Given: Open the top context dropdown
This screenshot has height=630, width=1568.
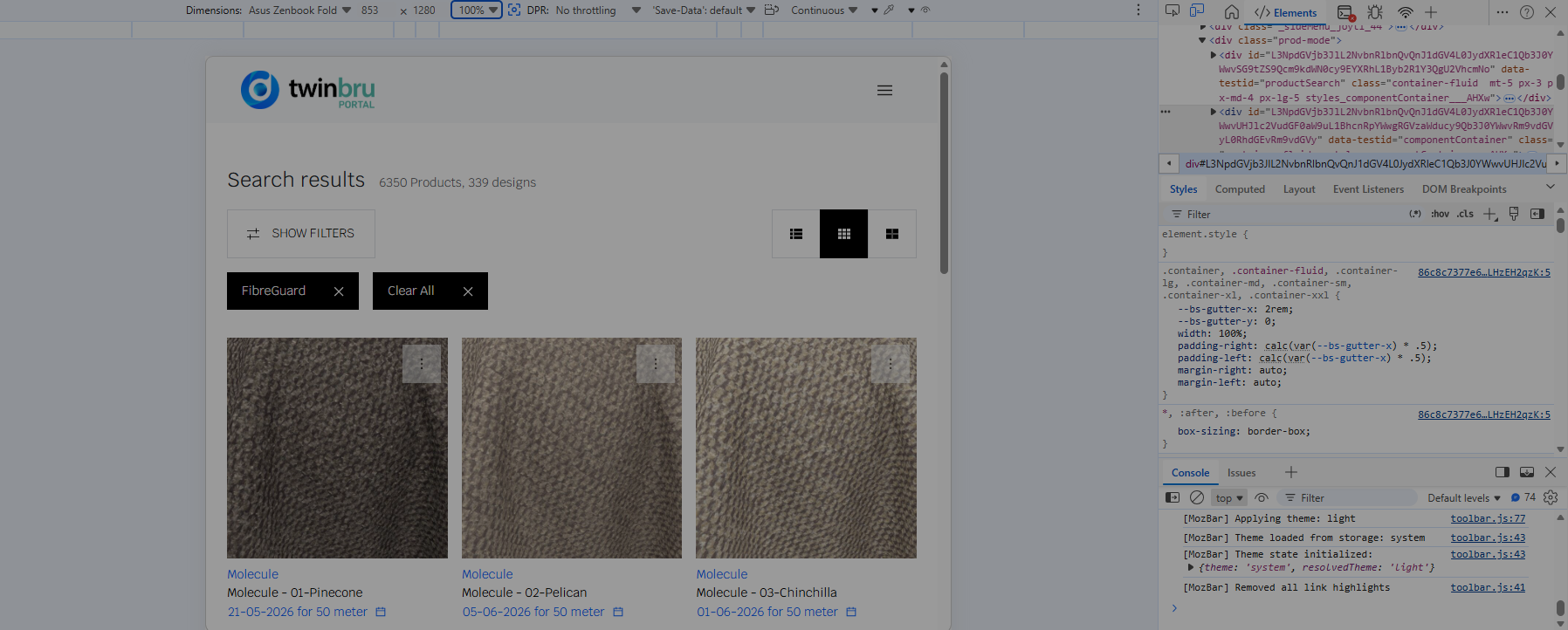Looking at the screenshot, I should coord(1229,498).
